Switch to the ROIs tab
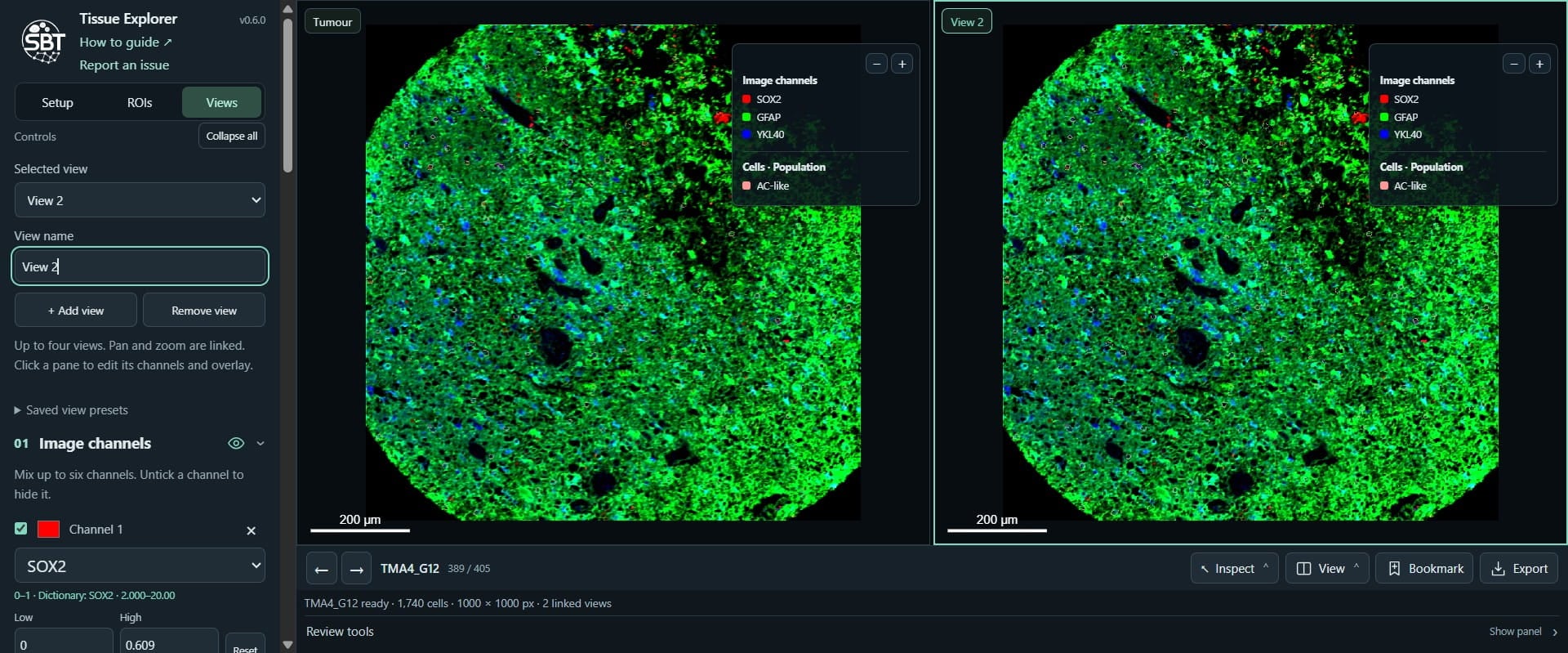The height and width of the screenshot is (653, 1568). click(140, 102)
